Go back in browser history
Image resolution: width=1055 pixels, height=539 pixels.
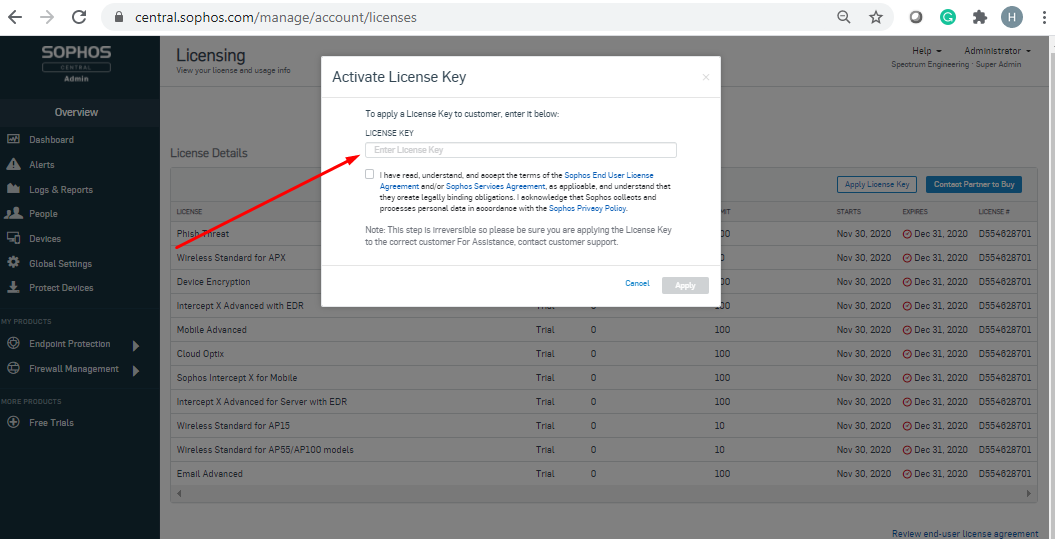(x=14, y=17)
